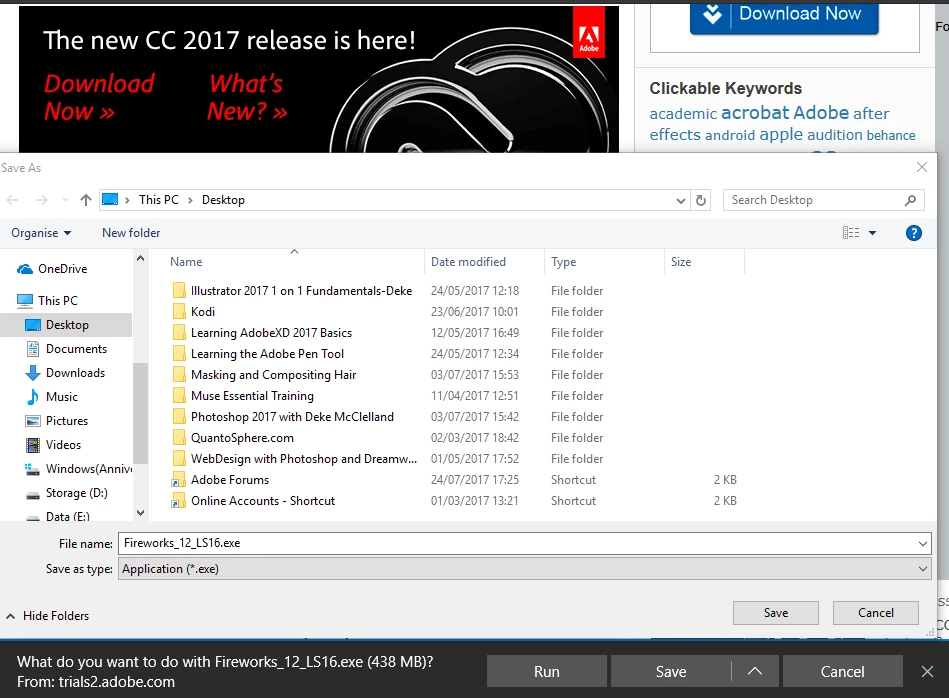The width and height of the screenshot is (949, 698).
Task: Click the search magnifier icon
Action: [x=910, y=200]
